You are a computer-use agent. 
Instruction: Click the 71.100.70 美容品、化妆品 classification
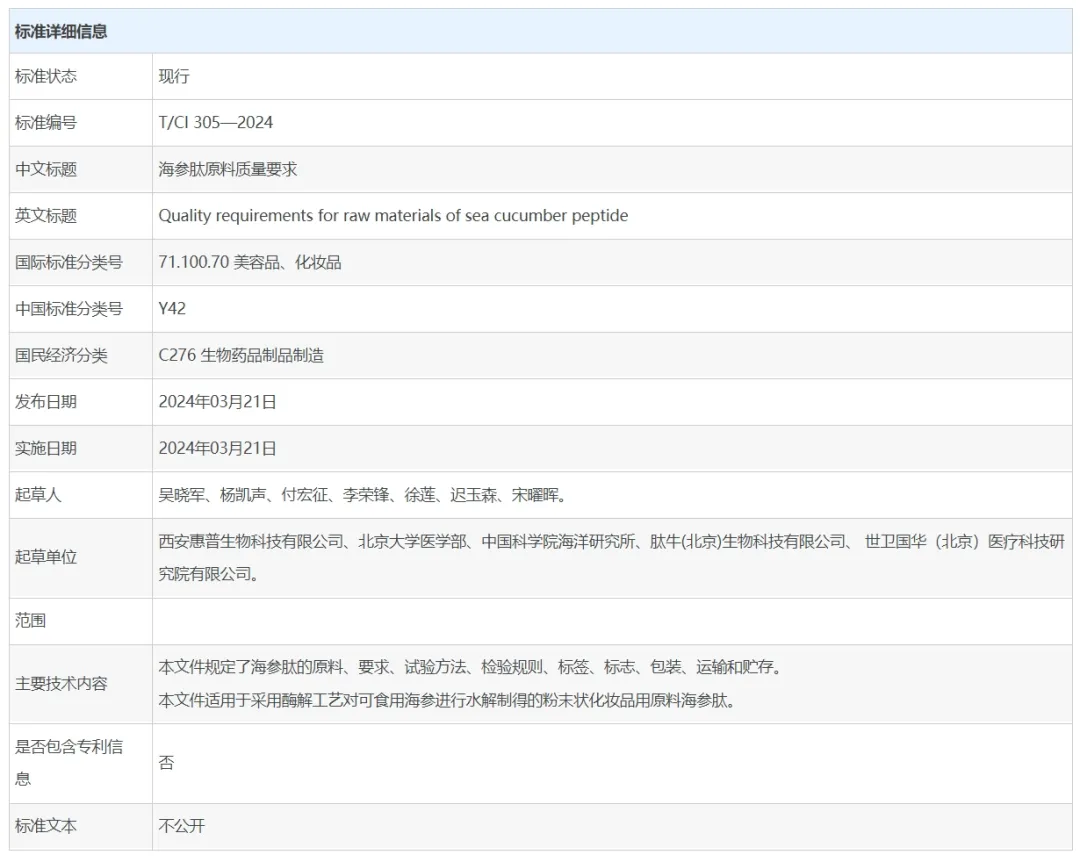pos(249,262)
